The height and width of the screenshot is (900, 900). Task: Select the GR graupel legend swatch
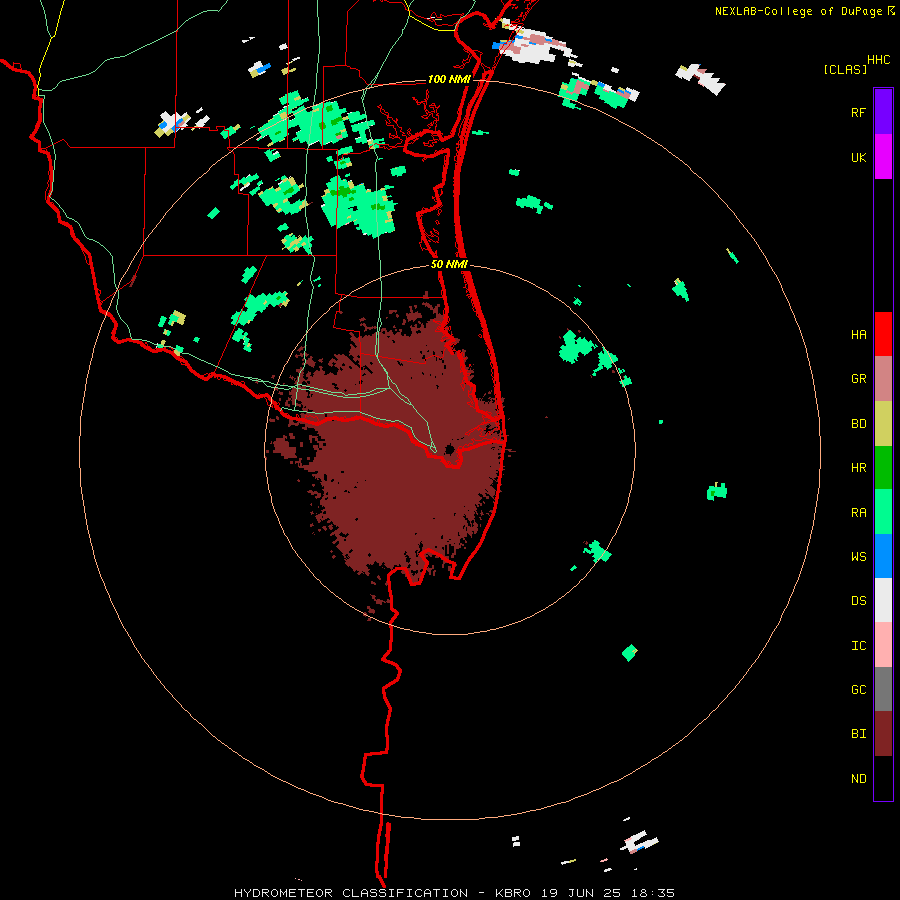click(883, 379)
